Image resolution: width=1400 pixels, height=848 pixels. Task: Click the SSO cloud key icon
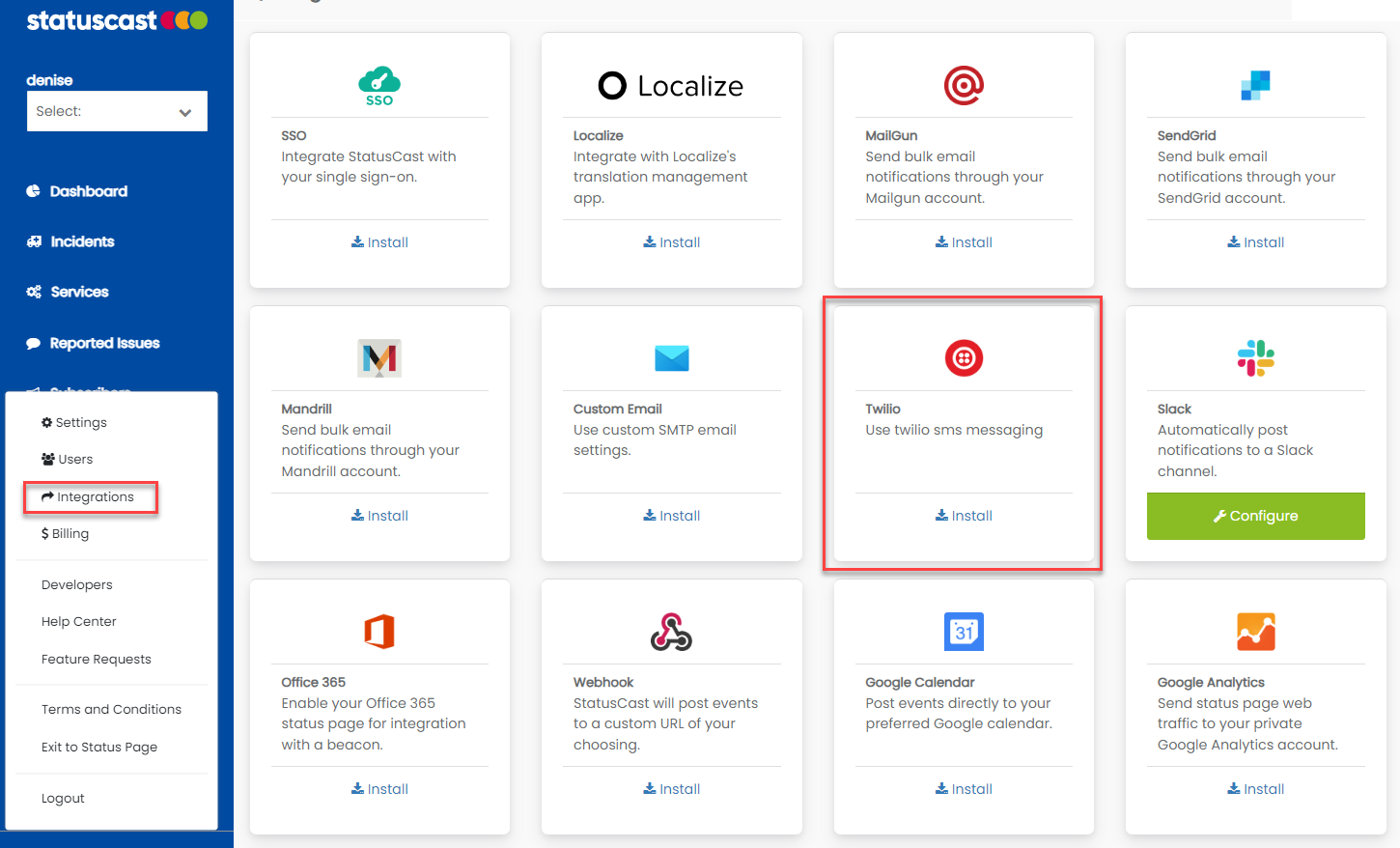pyautogui.click(x=379, y=86)
